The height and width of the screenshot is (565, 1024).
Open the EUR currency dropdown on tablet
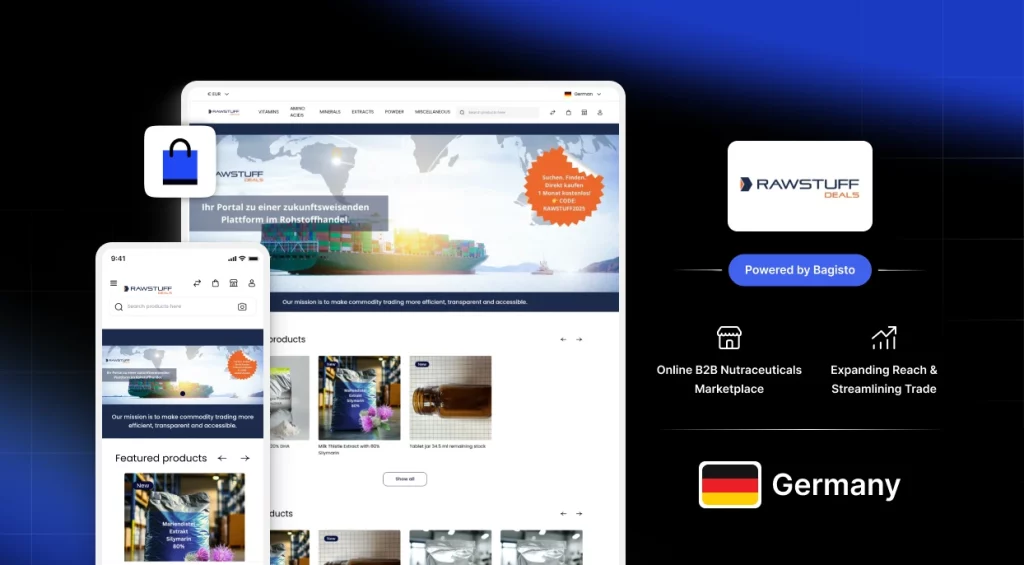click(218, 94)
